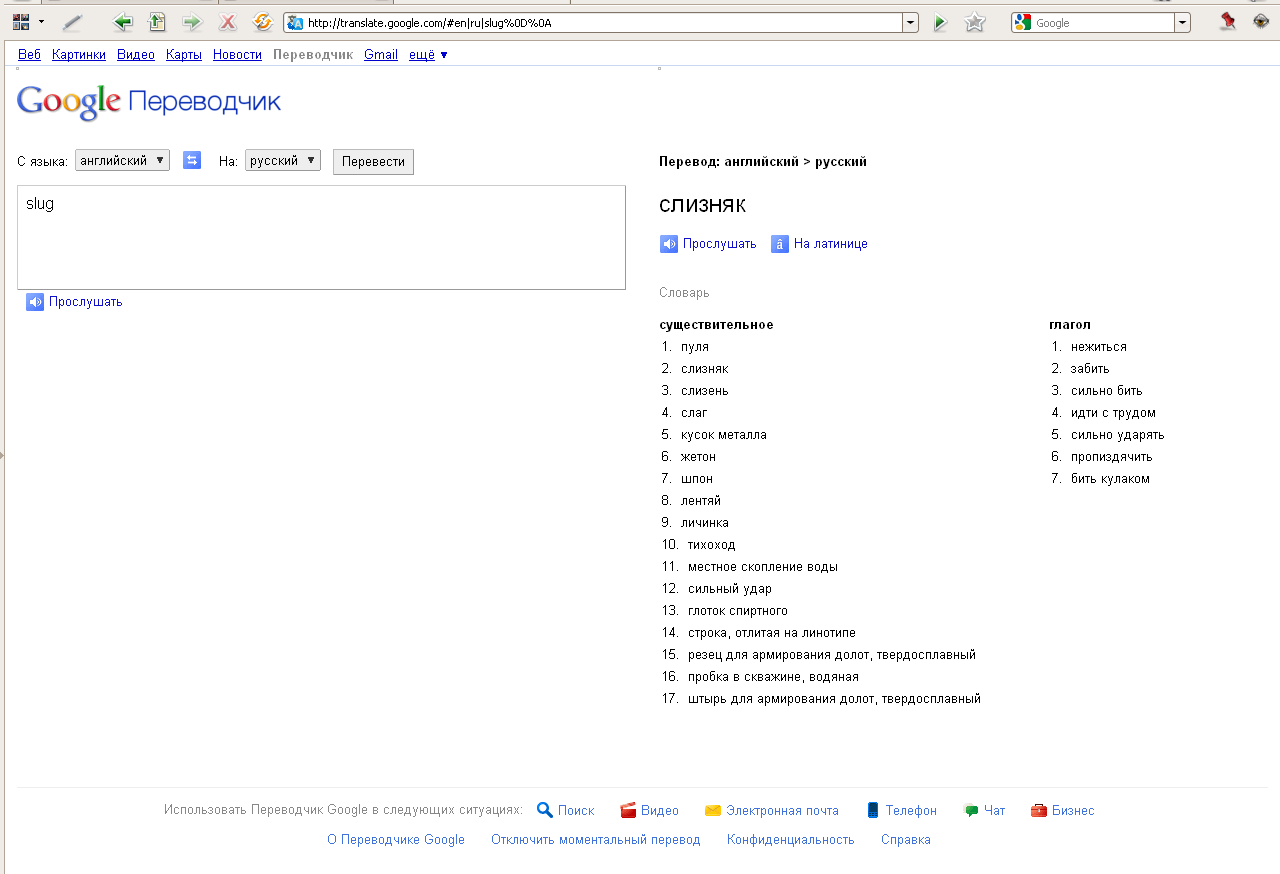Click the star bookmark icon
1280x874 pixels.
974,22
